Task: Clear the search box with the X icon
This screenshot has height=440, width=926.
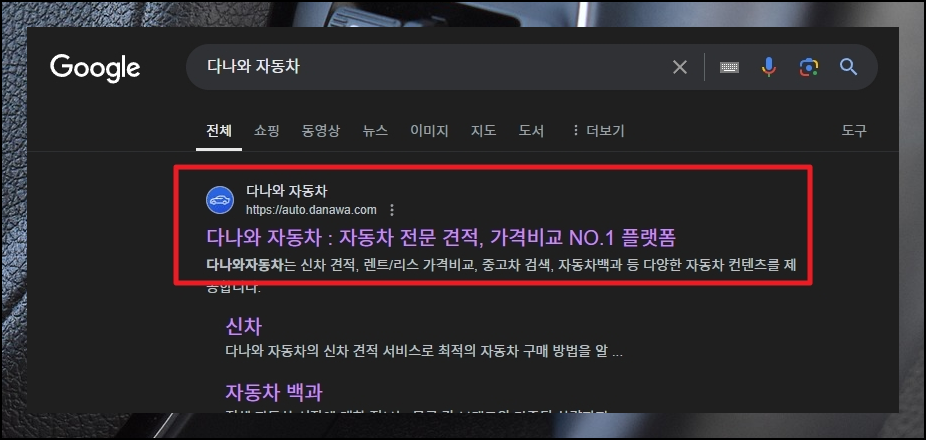Action: [x=680, y=67]
